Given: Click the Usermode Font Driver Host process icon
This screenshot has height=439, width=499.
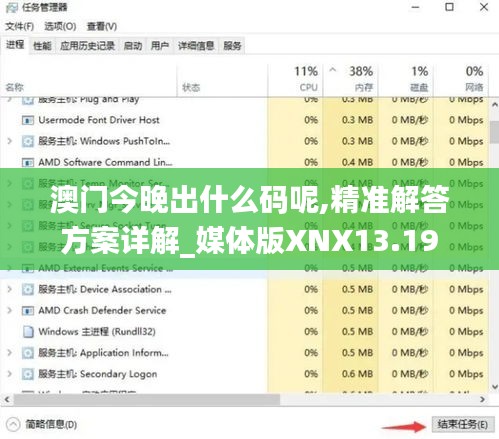Looking at the screenshot, I should (28, 120).
